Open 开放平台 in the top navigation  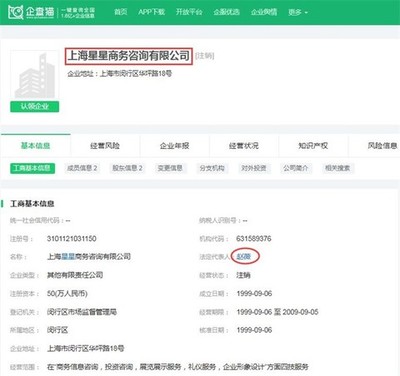click(x=189, y=12)
